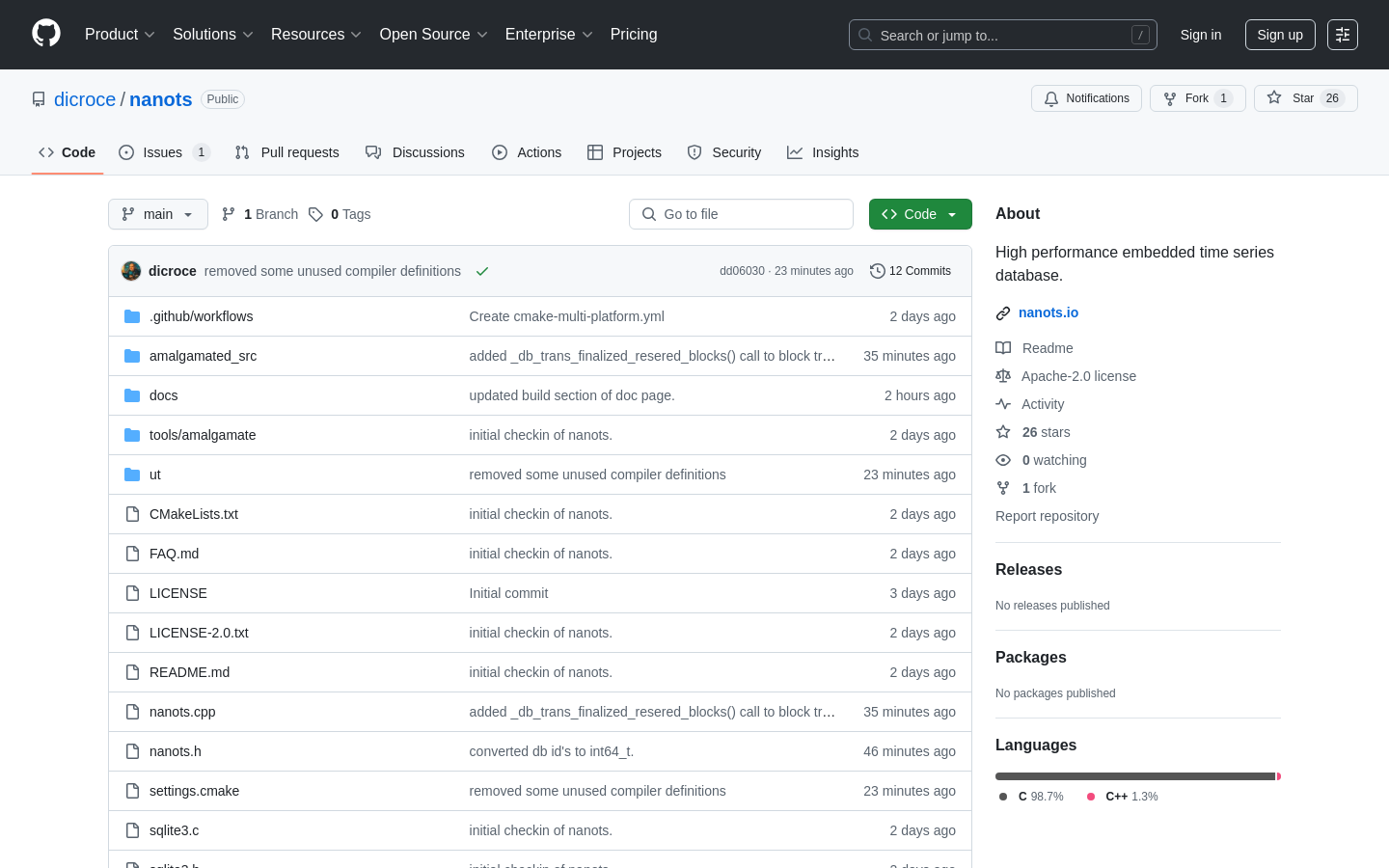Switch to the Projects tab
This screenshot has height=868, width=1389.
pyautogui.click(x=624, y=152)
